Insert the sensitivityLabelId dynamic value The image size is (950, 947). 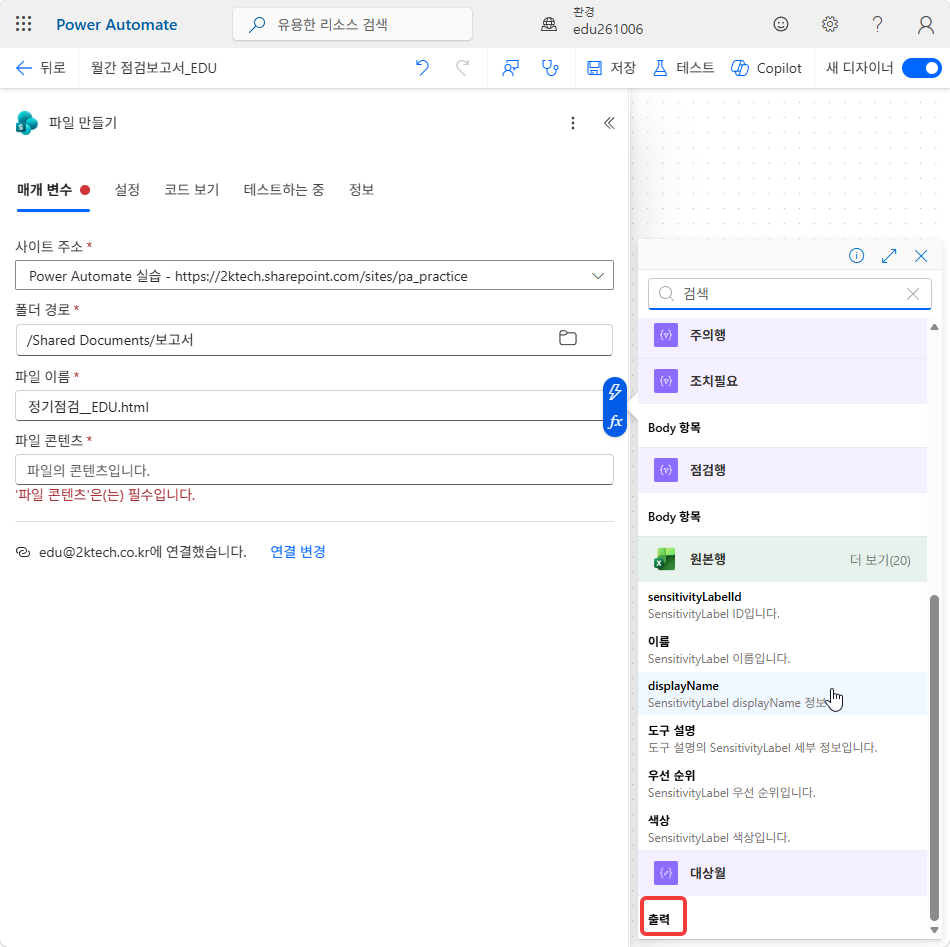click(x=782, y=605)
